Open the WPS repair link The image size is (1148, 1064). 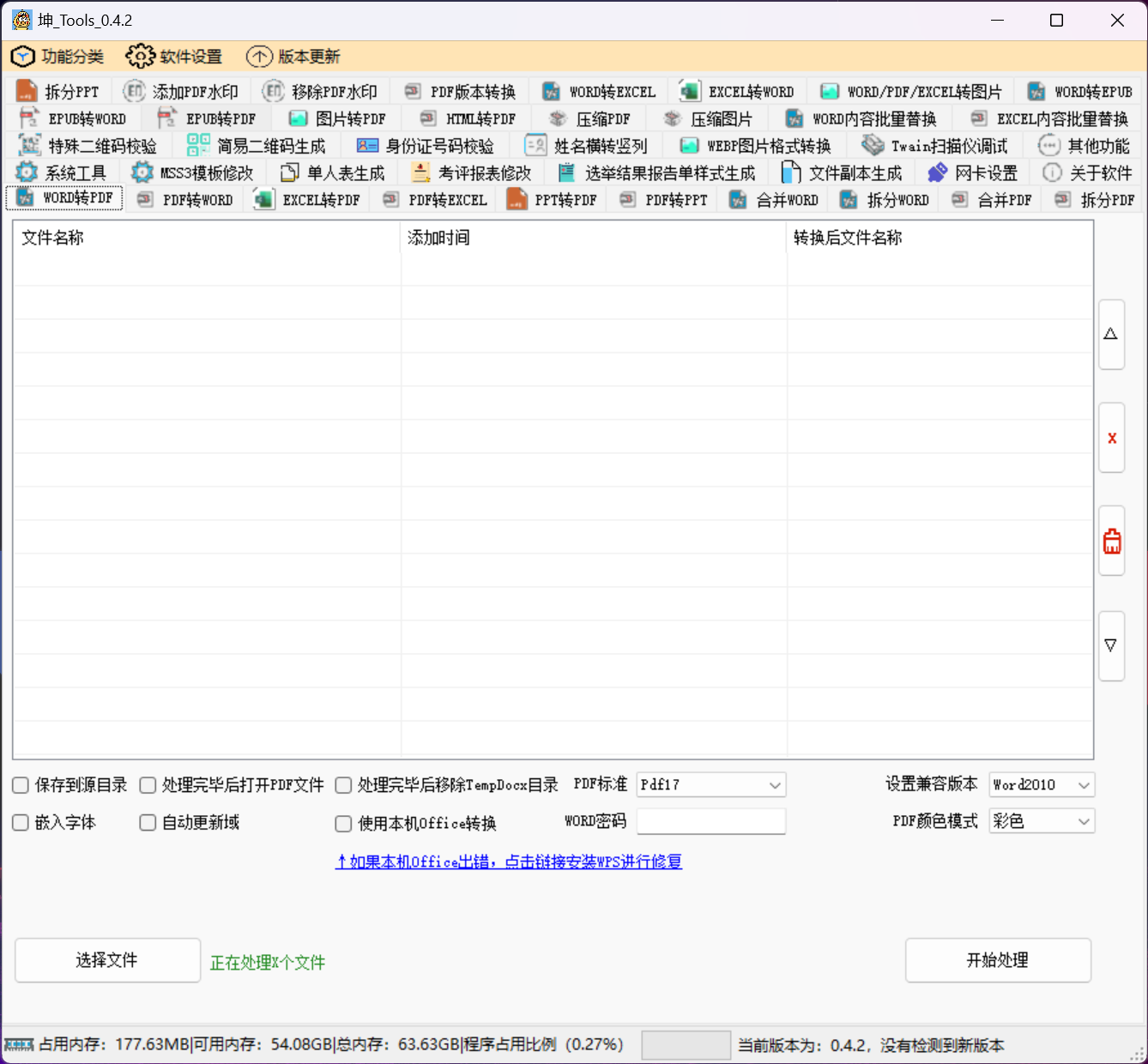[508, 861]
